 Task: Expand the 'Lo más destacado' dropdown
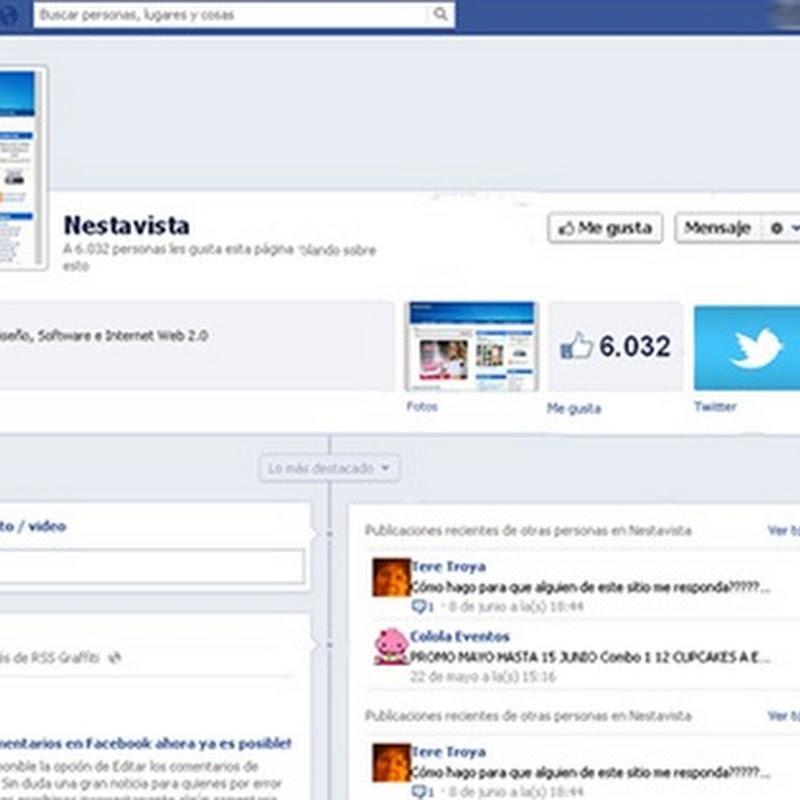[330, 468]
